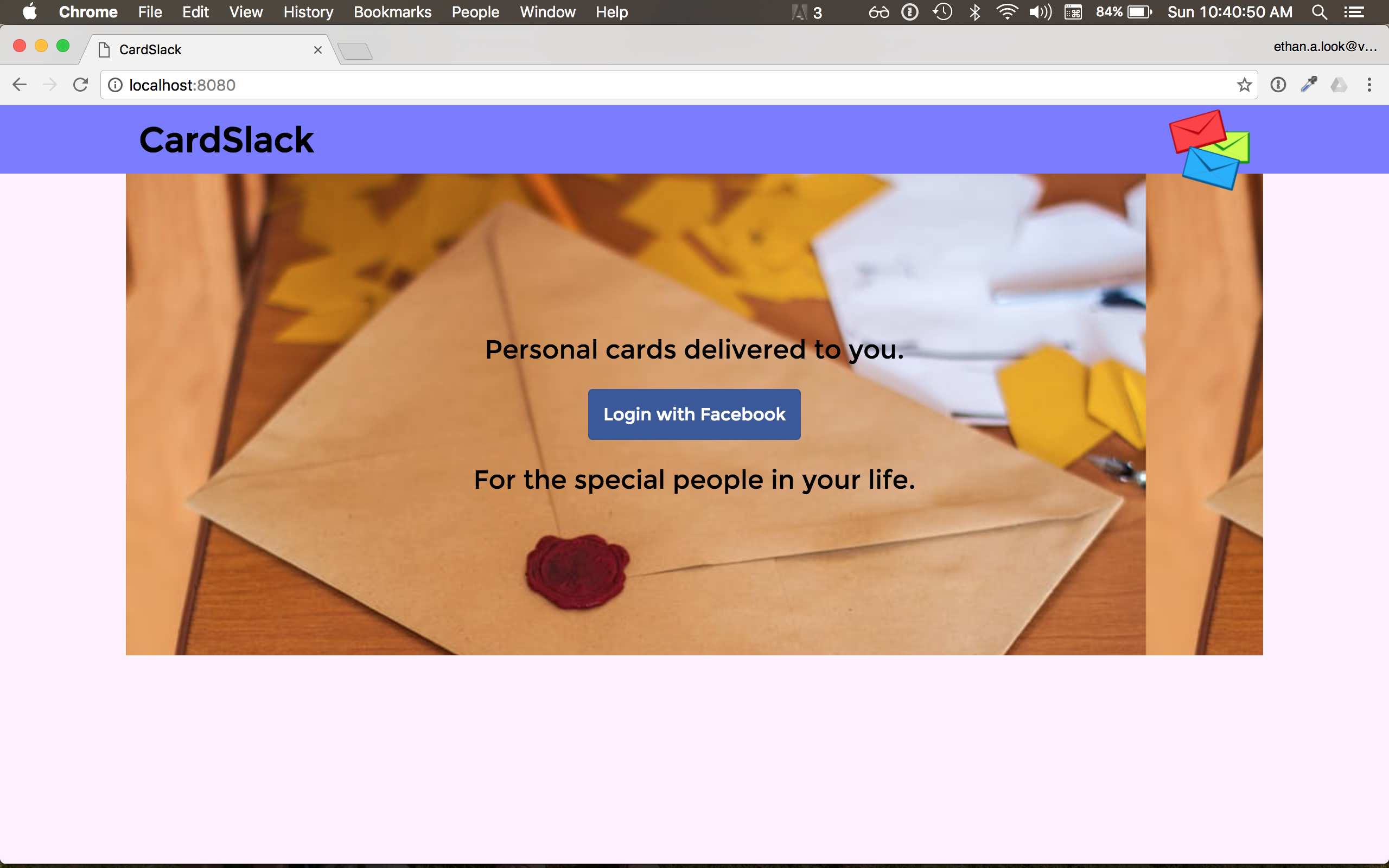Click the 1Password extension in the toolbar

click(1278, 85)
